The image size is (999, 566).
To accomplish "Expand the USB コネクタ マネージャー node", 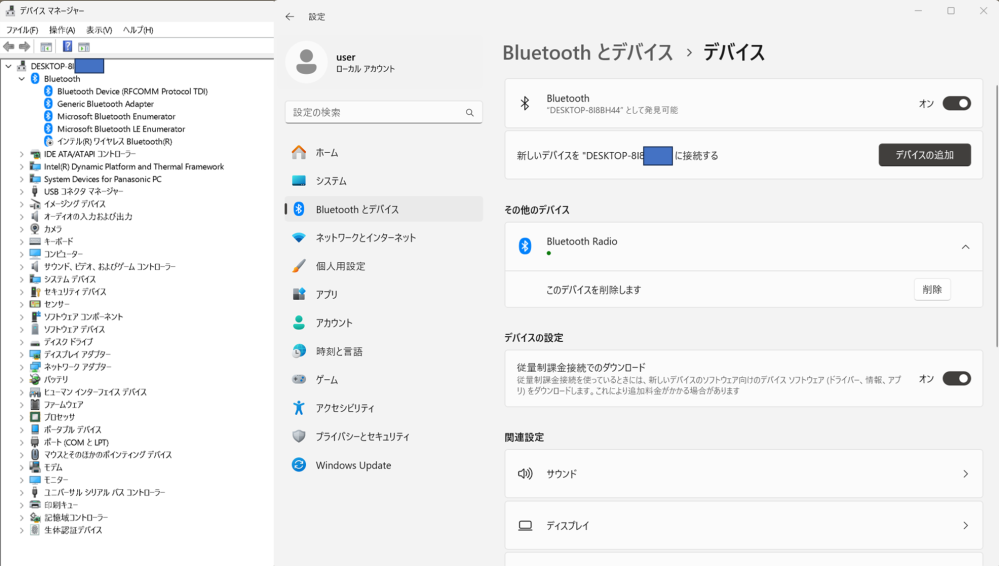I will [22, 191].
